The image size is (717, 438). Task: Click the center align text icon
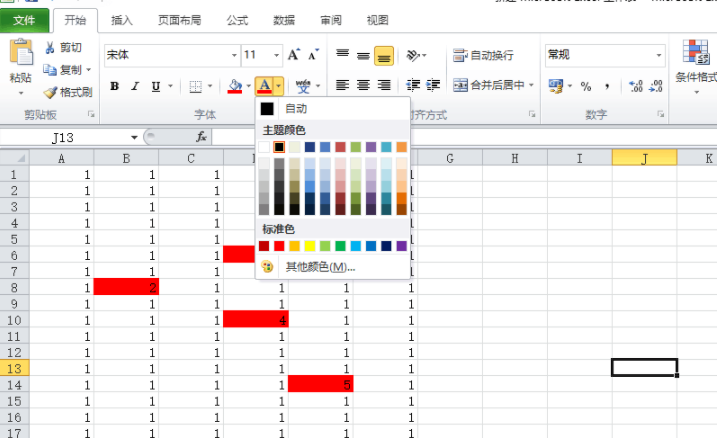[x=363, y=86]
